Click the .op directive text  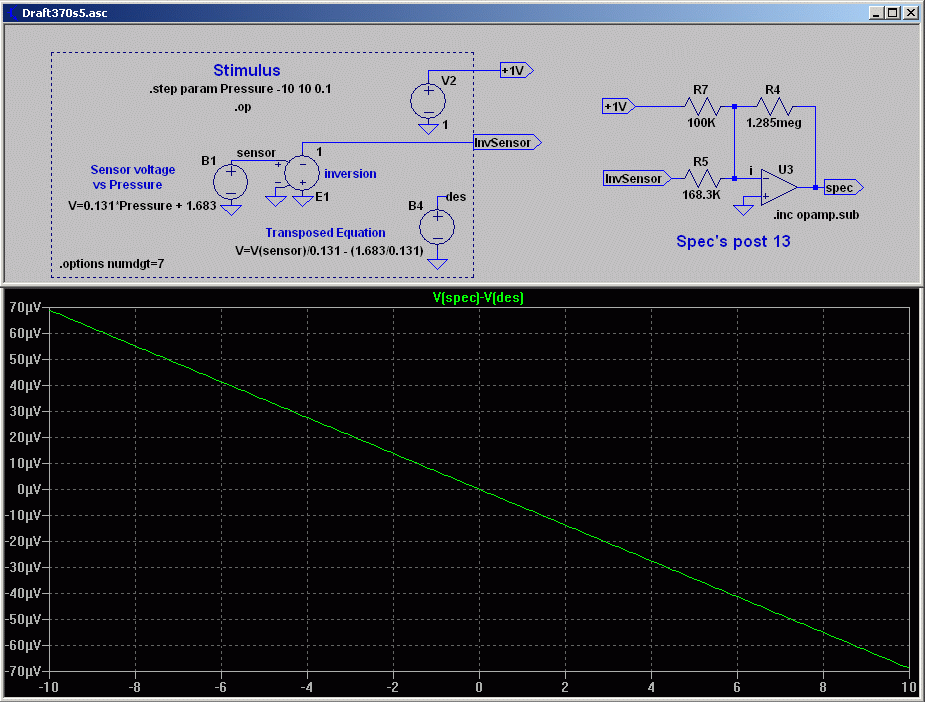242,107
